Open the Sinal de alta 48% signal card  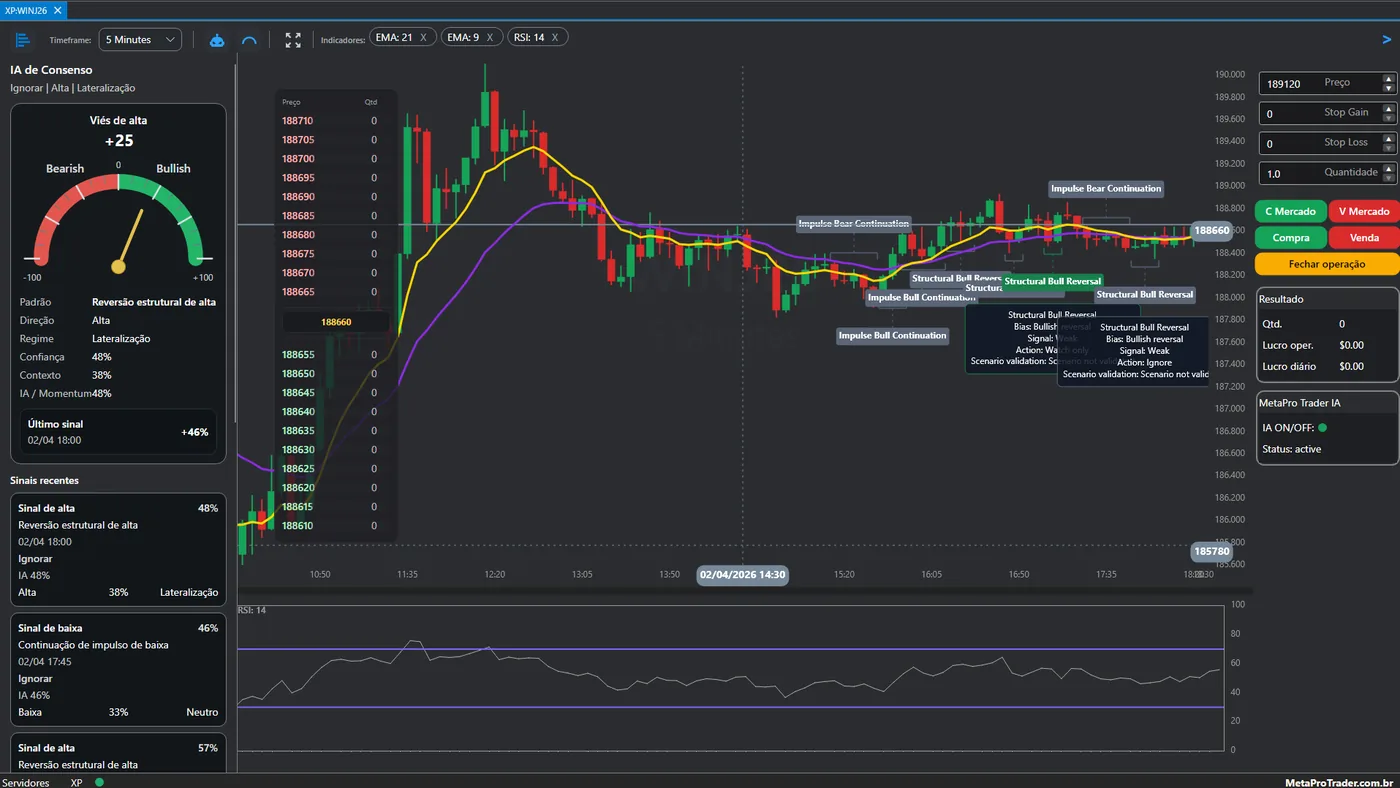pos(118,549)
